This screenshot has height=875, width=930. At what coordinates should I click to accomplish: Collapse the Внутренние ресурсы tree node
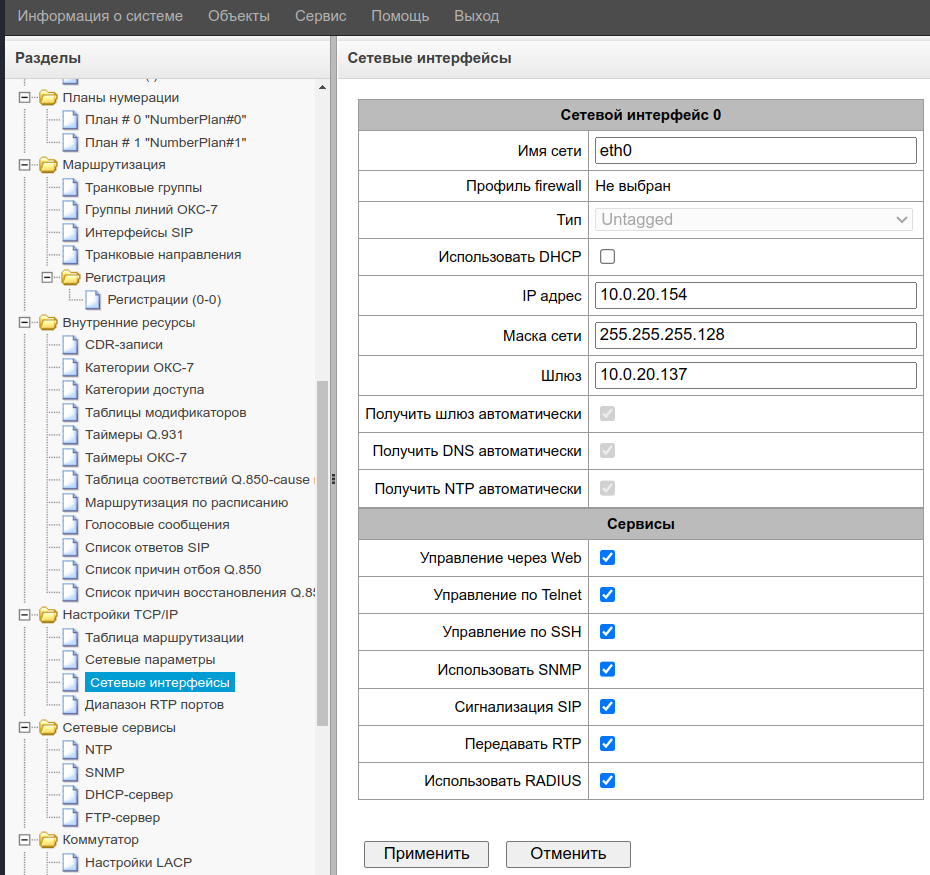(24, 323)
